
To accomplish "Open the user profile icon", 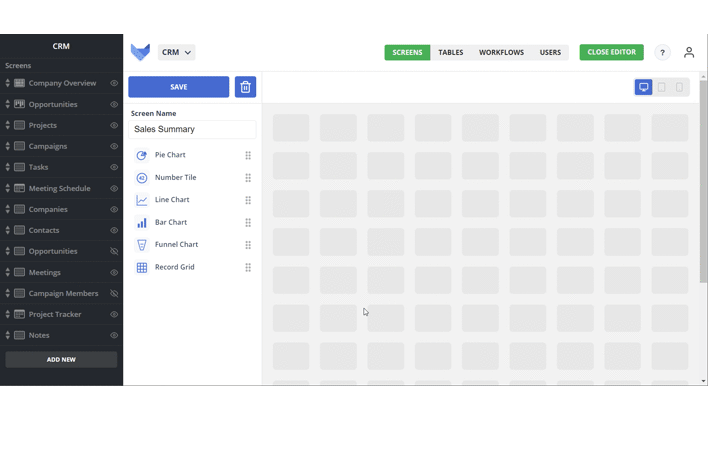I will 689,52.
